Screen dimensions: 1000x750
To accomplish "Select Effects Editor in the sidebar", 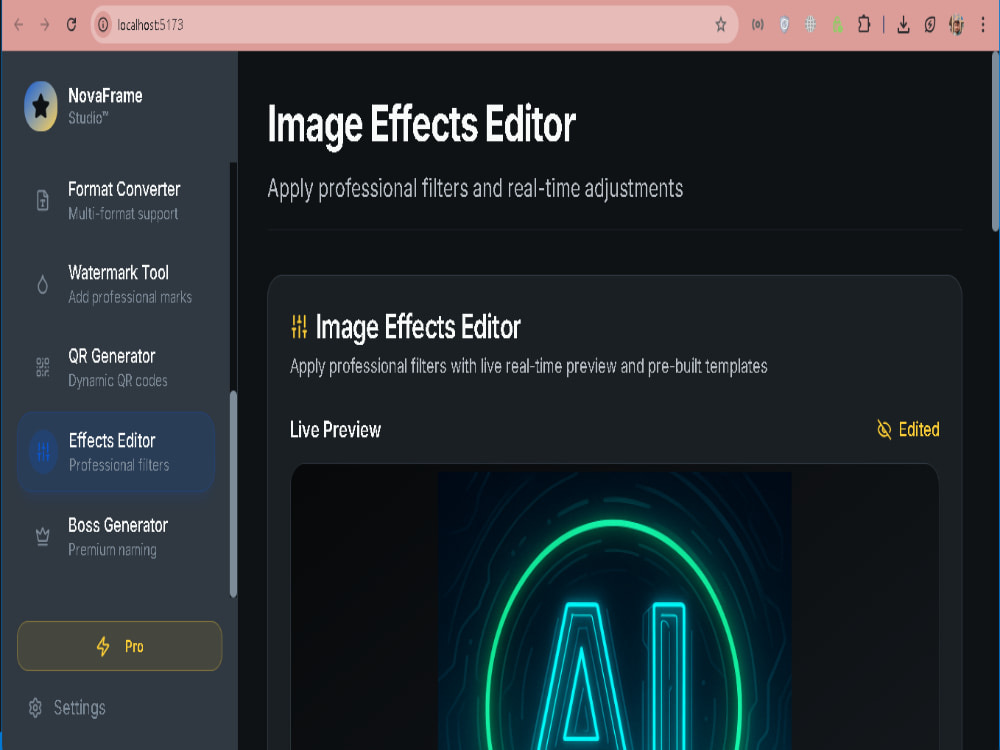I will tap(116, 452).
